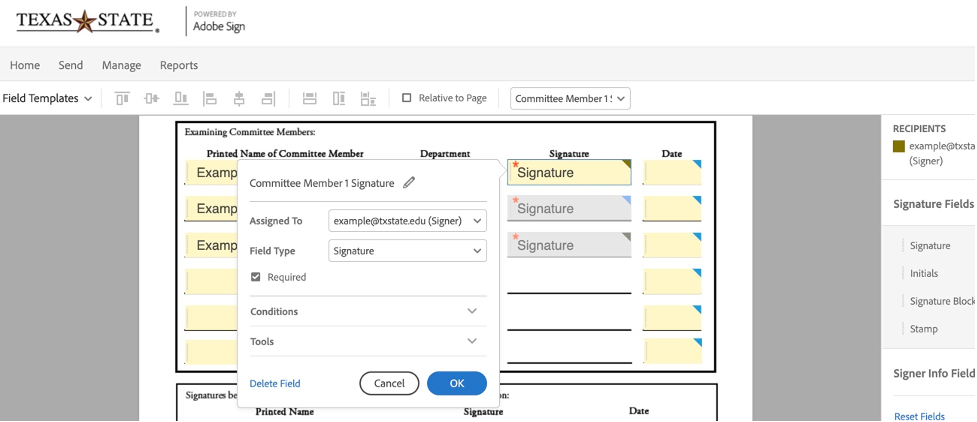
Task: Click the Reset Fields link
Action: coord(919,416)
